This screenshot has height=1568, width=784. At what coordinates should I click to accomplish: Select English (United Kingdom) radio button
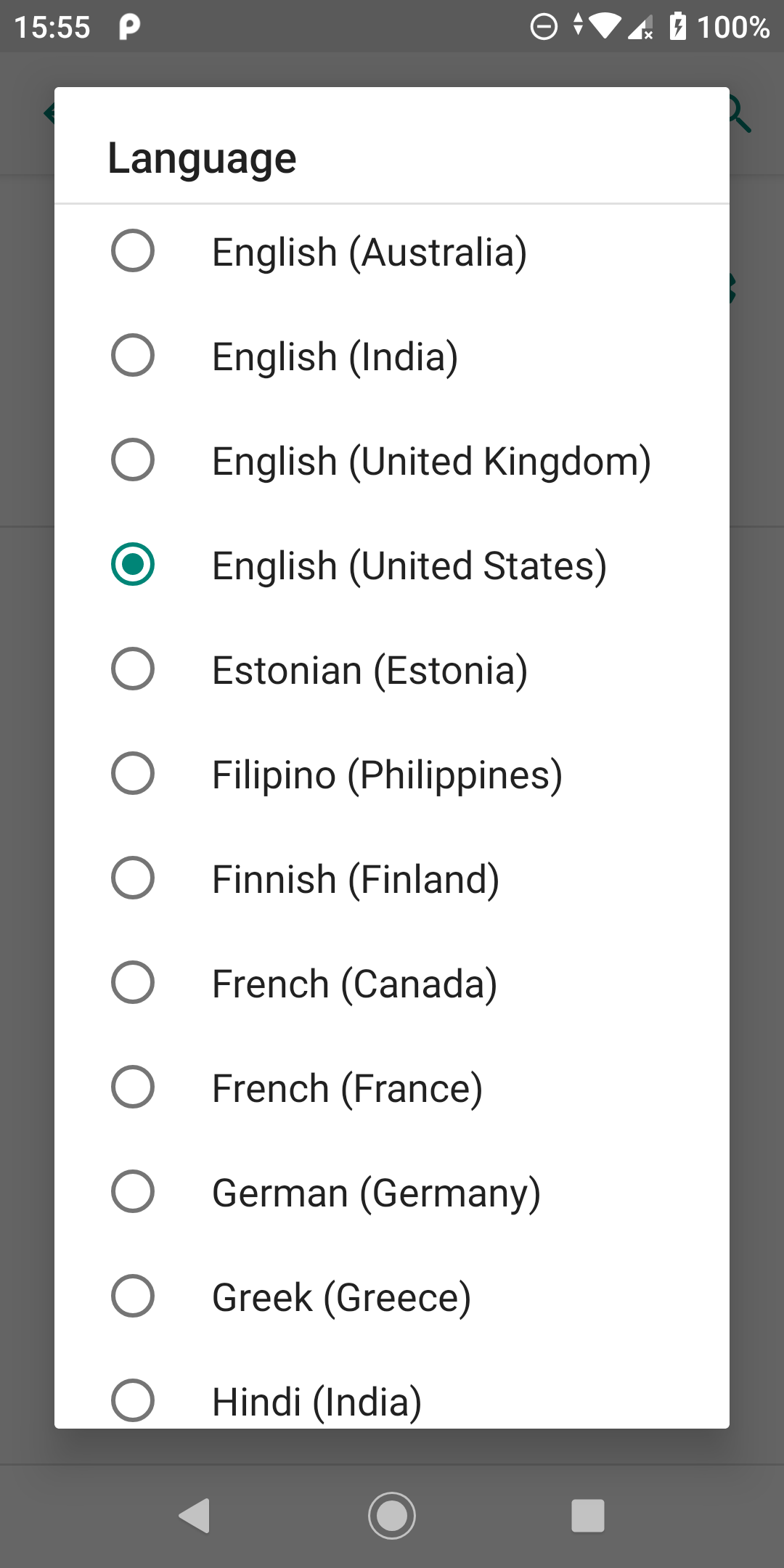(133, 460)
